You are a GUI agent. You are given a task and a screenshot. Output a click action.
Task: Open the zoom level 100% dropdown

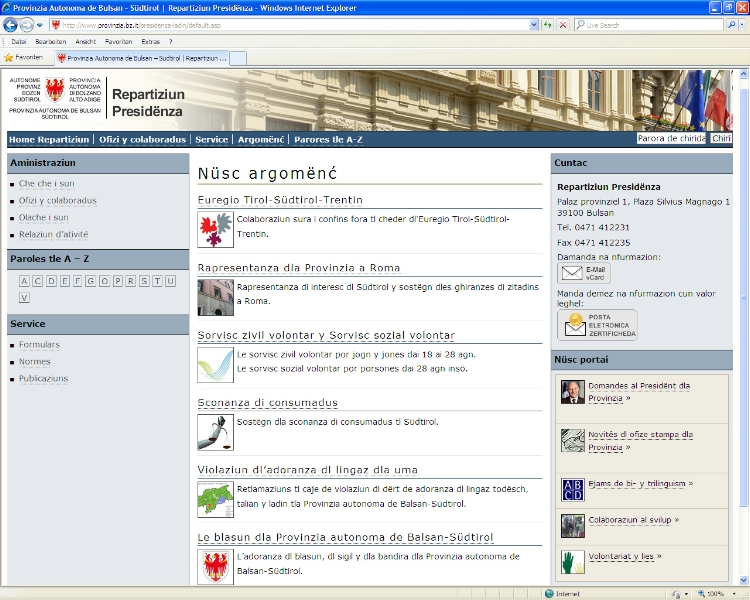(732, 593)
